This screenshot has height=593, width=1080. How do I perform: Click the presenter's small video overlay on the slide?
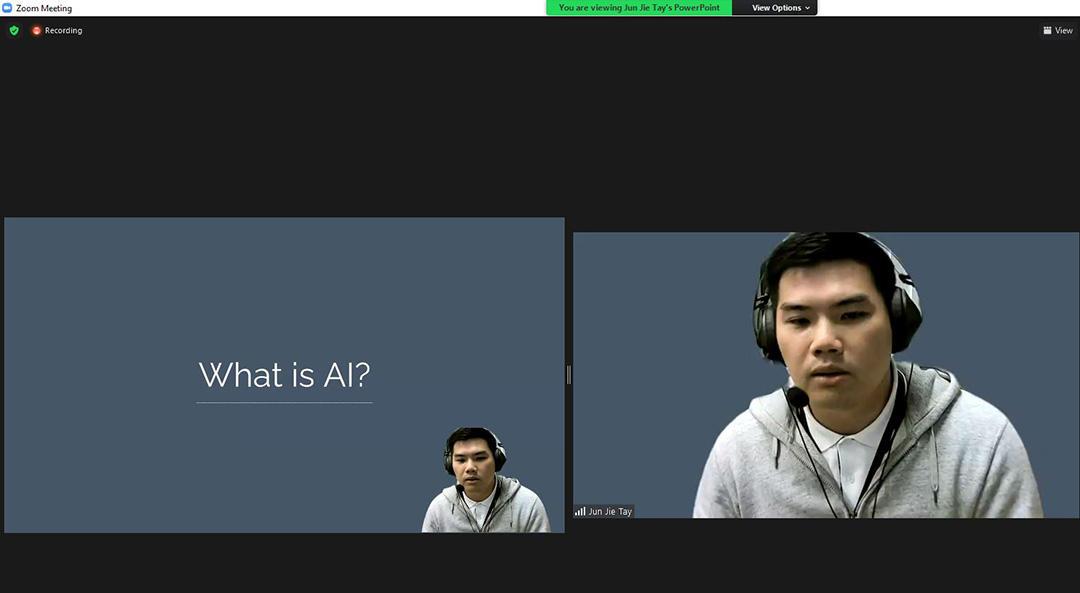[x=486, y=479]
